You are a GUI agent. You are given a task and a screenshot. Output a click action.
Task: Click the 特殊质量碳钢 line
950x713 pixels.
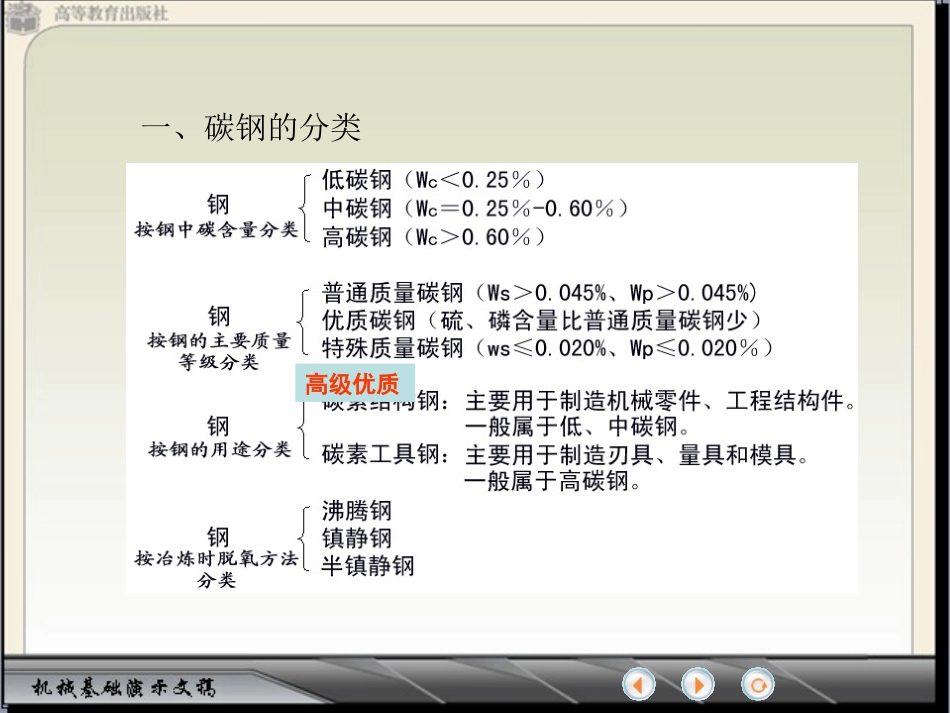click(548, 348)
